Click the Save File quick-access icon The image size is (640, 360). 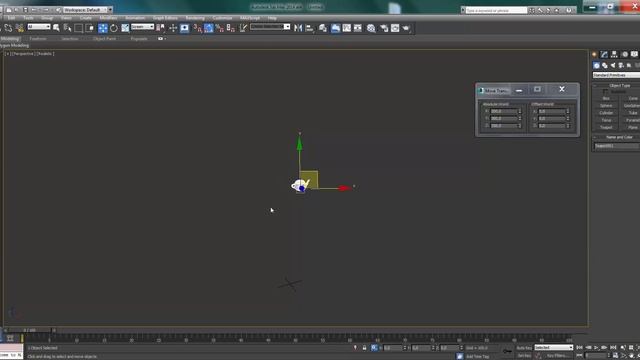pyautogui.click(x=25, y=10)
